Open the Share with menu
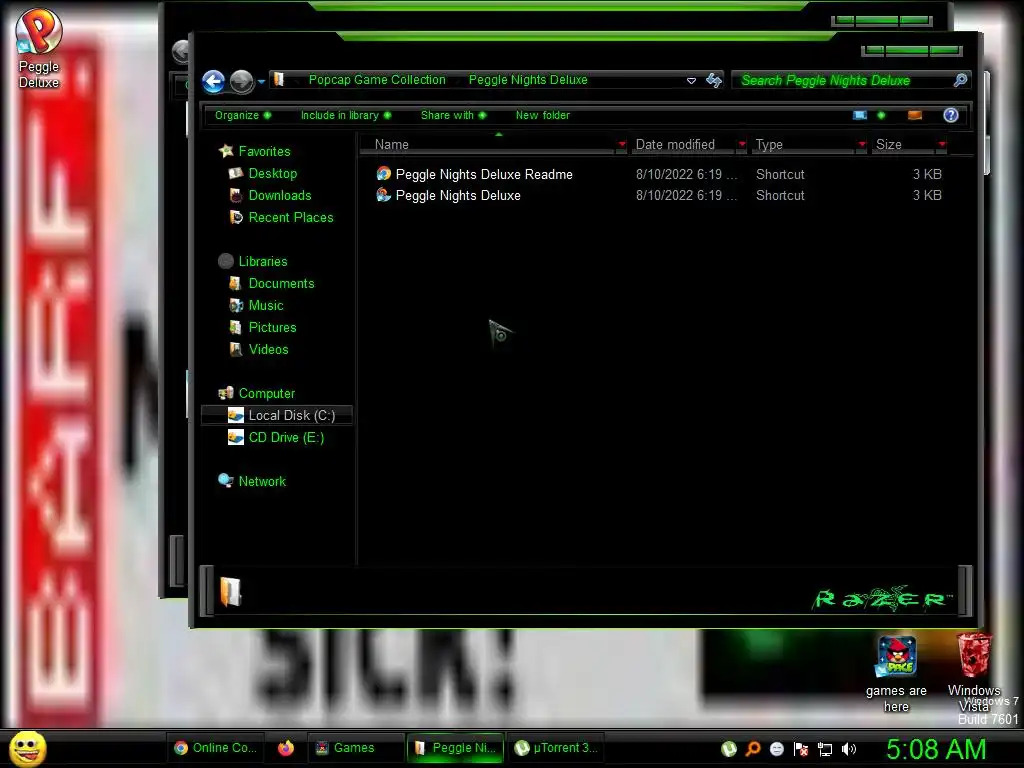This screenshot has height=768, width=1024. click(453, 115)
